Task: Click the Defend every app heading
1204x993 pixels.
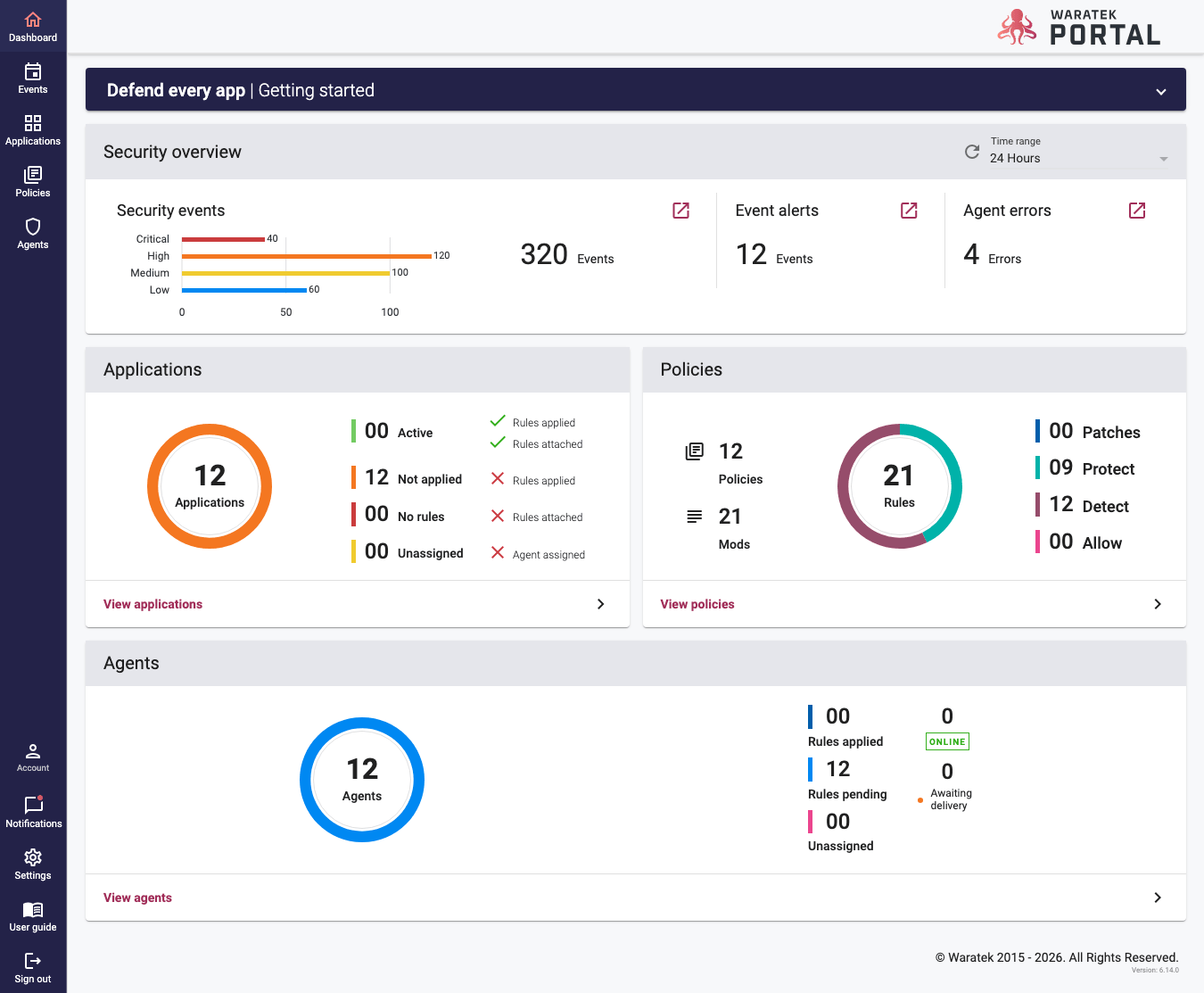Action: tap(176, 90)
